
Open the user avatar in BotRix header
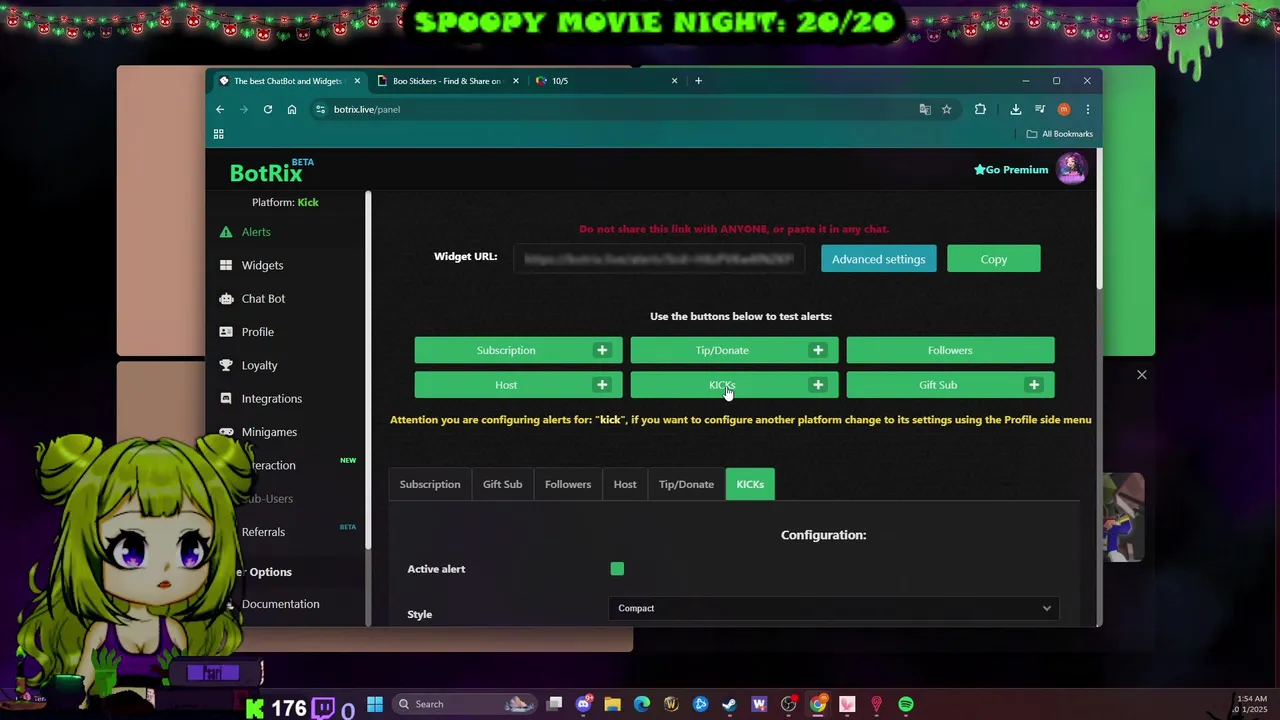click(x=1071, y=169)
